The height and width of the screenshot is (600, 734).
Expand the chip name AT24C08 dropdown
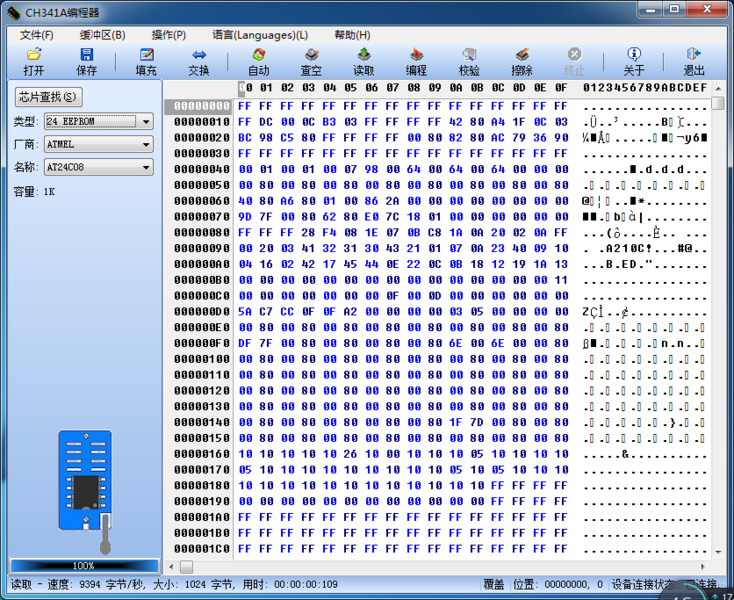(x=146, y=167)
